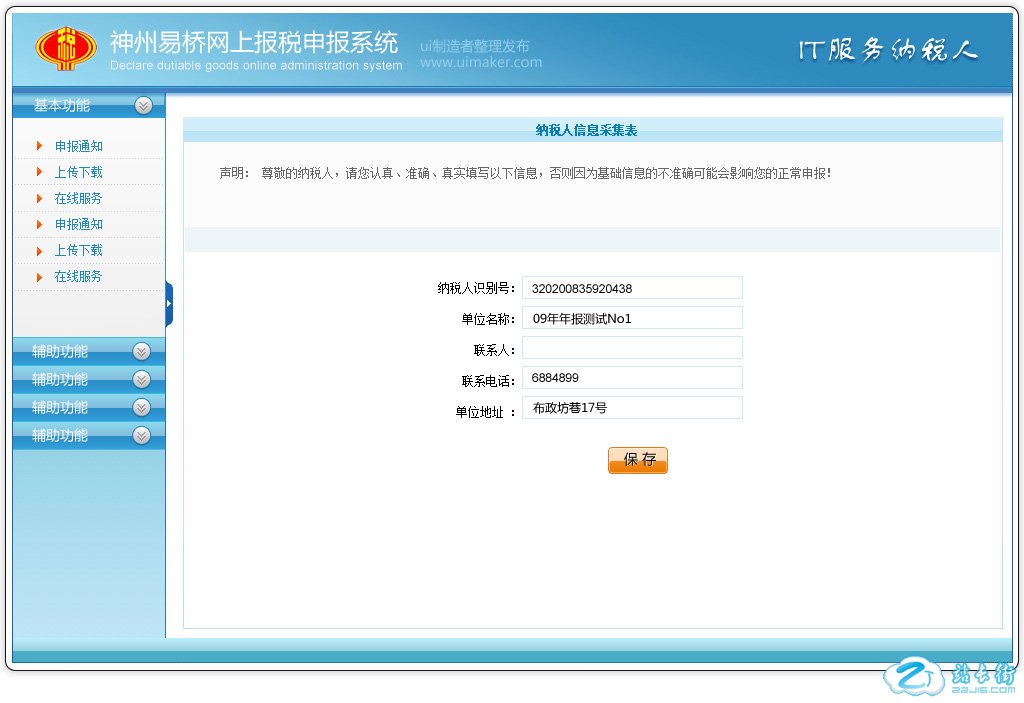Click the www.uimaker.com header link

point(481,62)
